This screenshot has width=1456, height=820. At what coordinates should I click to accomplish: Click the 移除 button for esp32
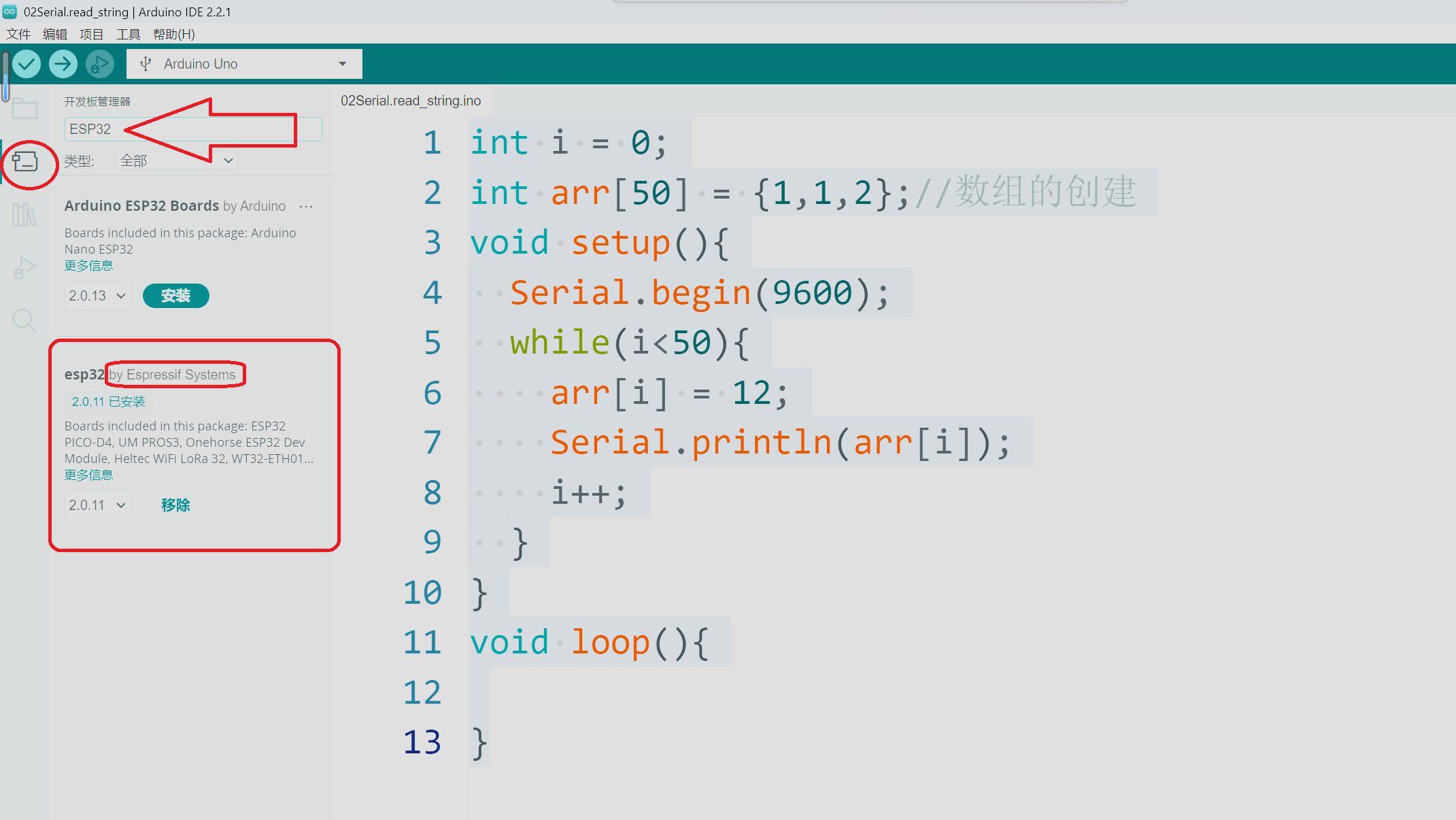[x=177, y=504]
